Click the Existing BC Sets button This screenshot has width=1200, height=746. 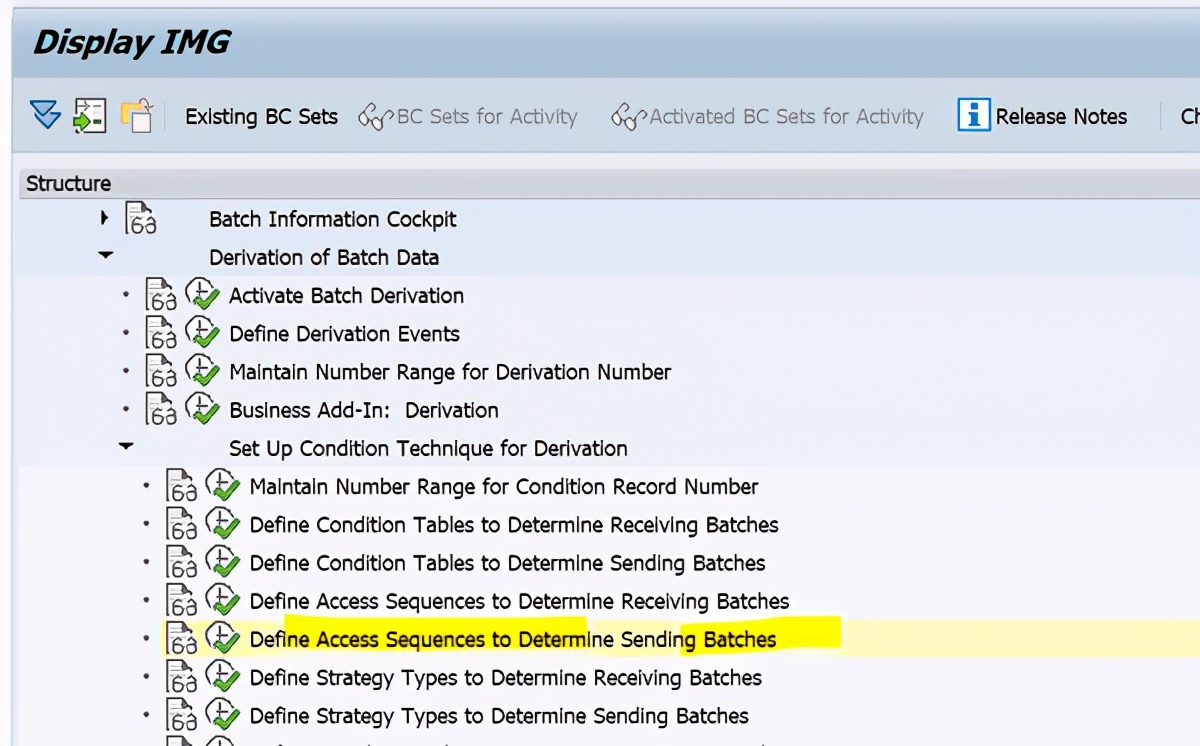tap(260, 116)
